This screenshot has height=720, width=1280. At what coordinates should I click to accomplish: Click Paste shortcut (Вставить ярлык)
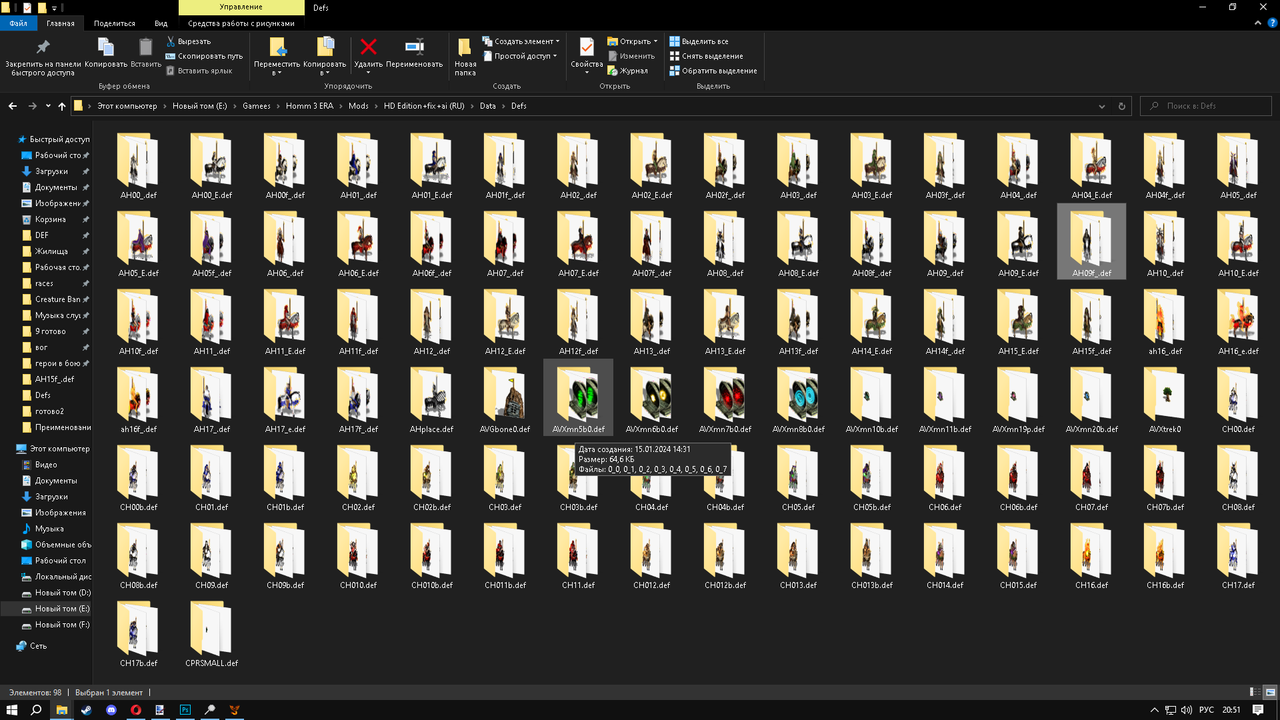coord(198,71)
